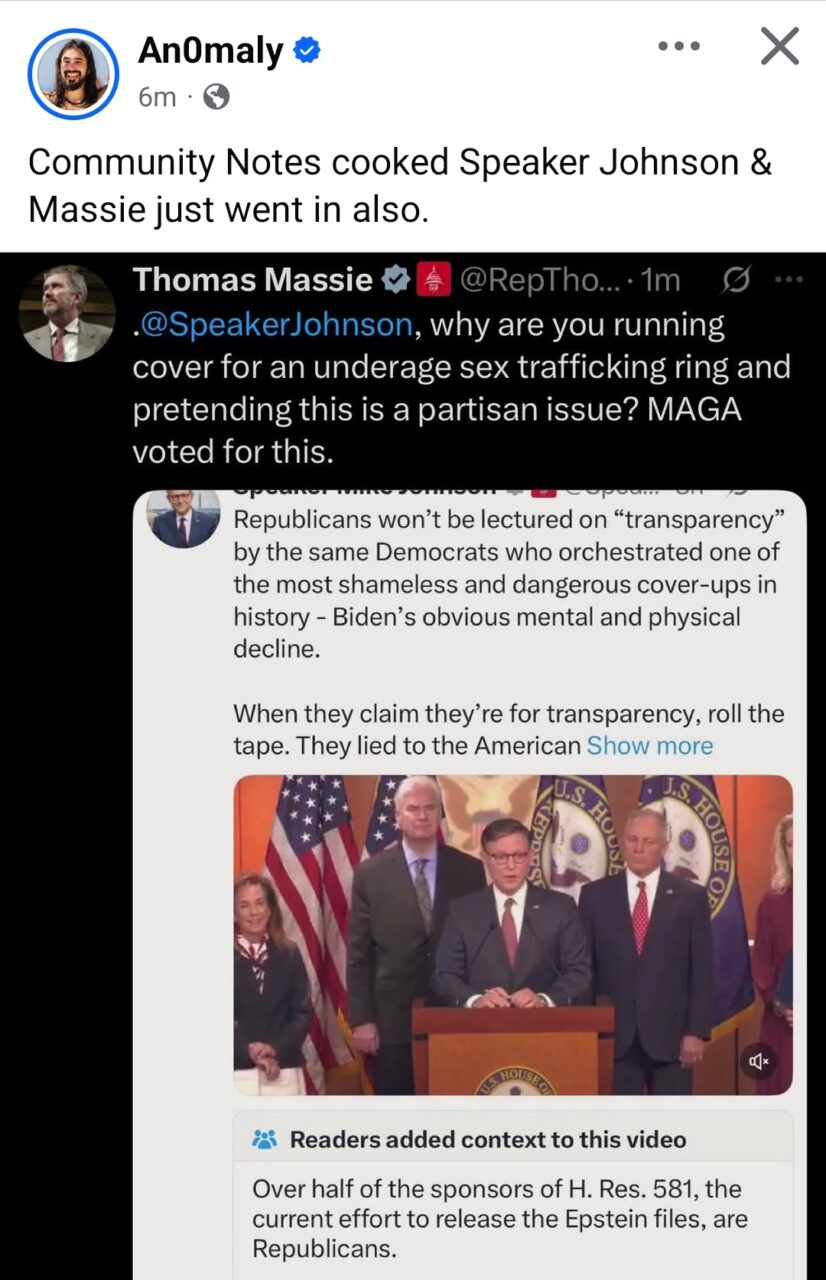
Task: Click the globe public audience icon
Action: tap(216, 96)
